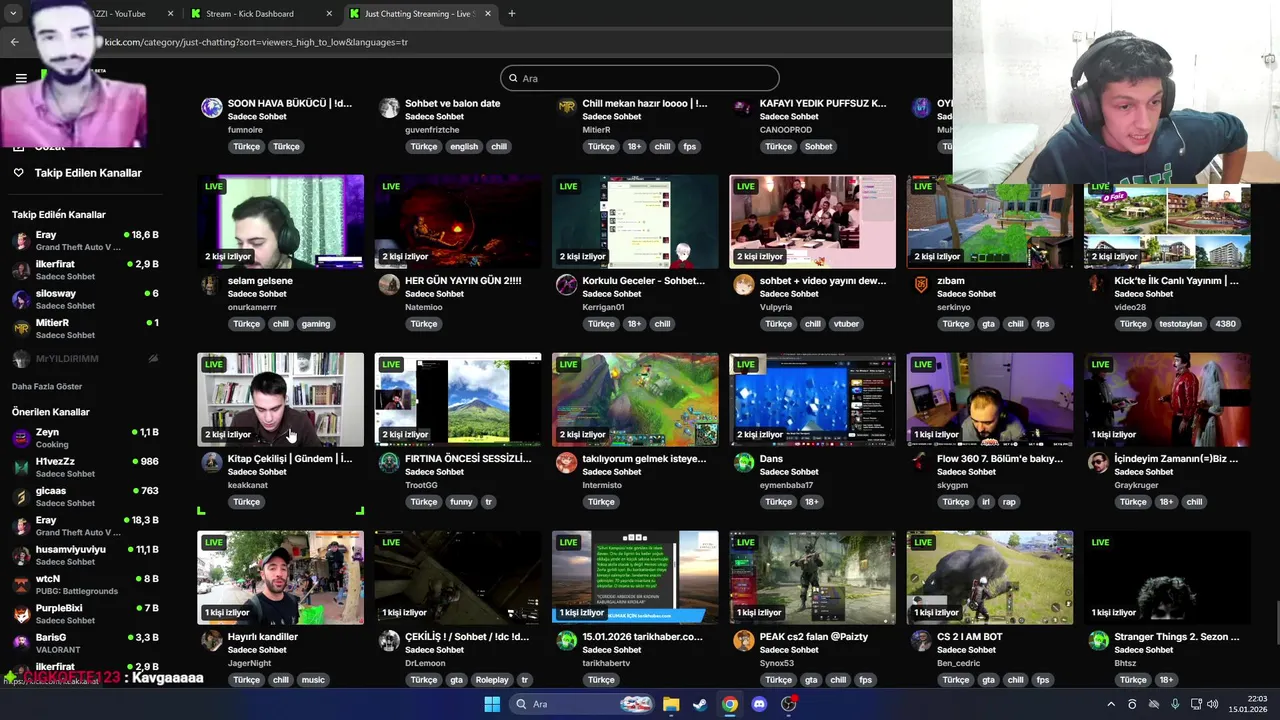1280x720 pixels.
Task: Expand hidden system tray icons chevron
Action: pos(1110,704)
